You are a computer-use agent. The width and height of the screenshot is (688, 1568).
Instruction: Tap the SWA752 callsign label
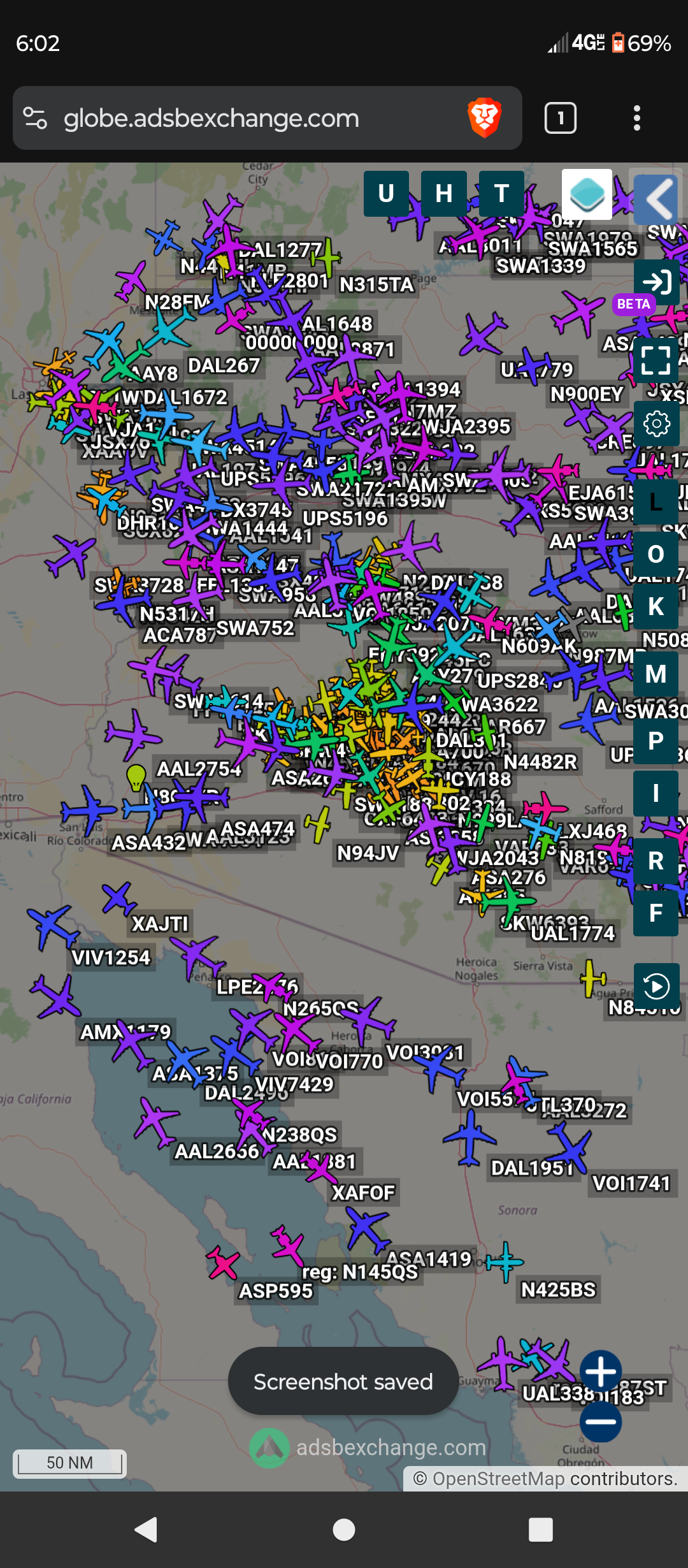[x=255, y=628]
